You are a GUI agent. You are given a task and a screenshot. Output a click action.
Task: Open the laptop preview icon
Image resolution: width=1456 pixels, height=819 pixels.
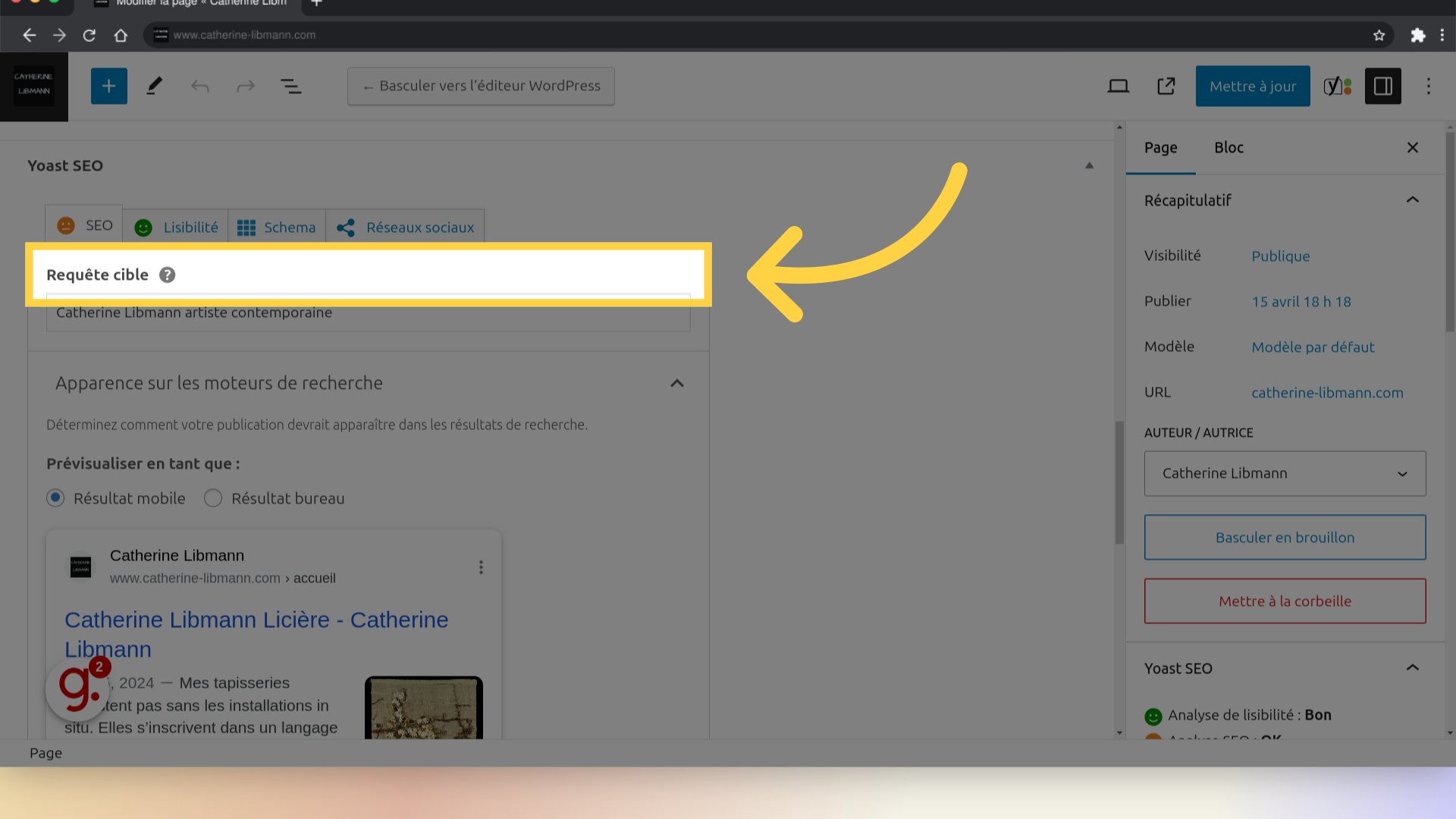[1119, 86]
